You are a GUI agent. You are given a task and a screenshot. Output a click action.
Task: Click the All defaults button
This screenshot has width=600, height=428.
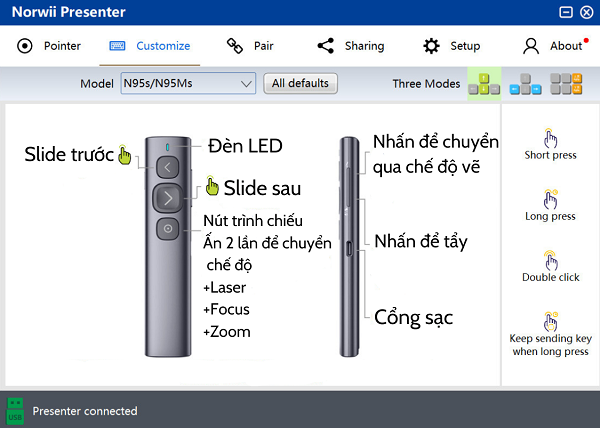coord(300,84)
